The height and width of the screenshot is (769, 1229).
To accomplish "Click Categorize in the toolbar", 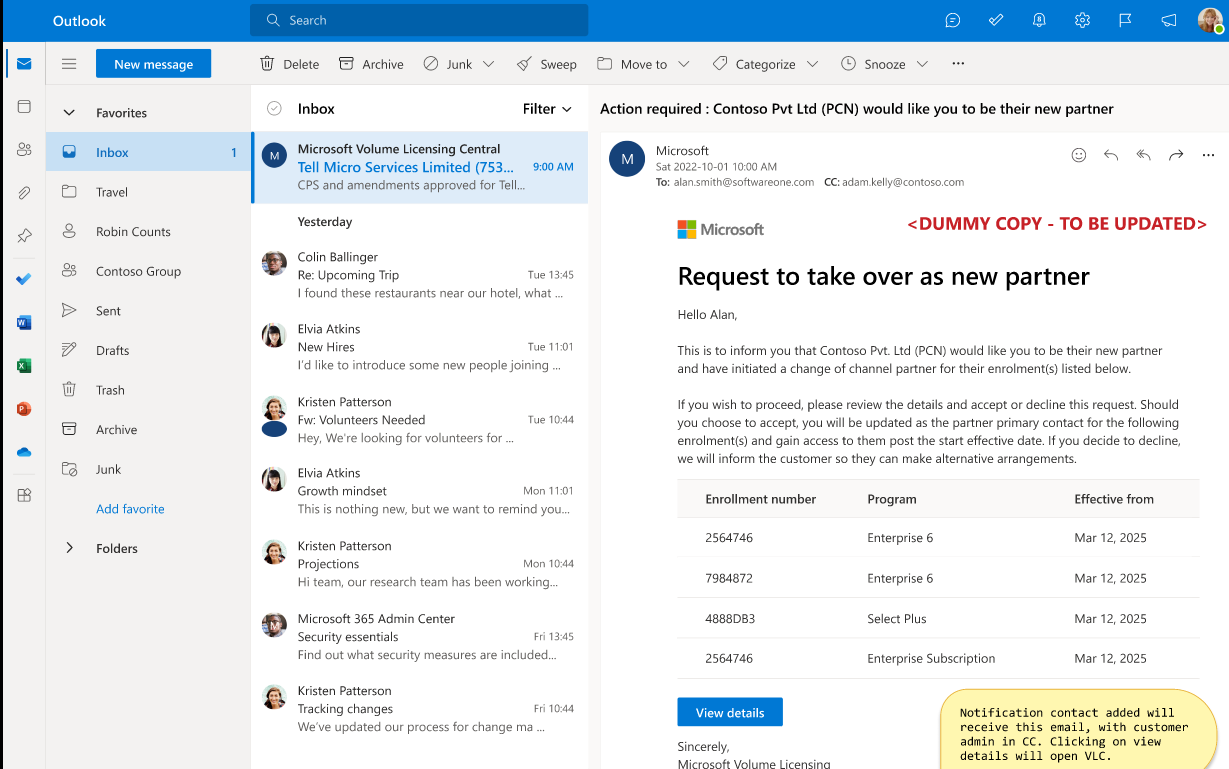I will 754,64.
